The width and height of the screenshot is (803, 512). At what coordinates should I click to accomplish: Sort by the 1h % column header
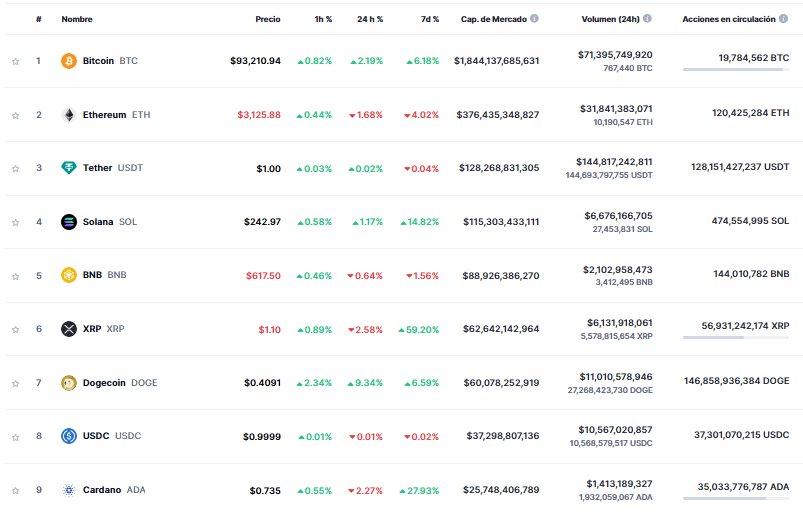click(323, 19)
